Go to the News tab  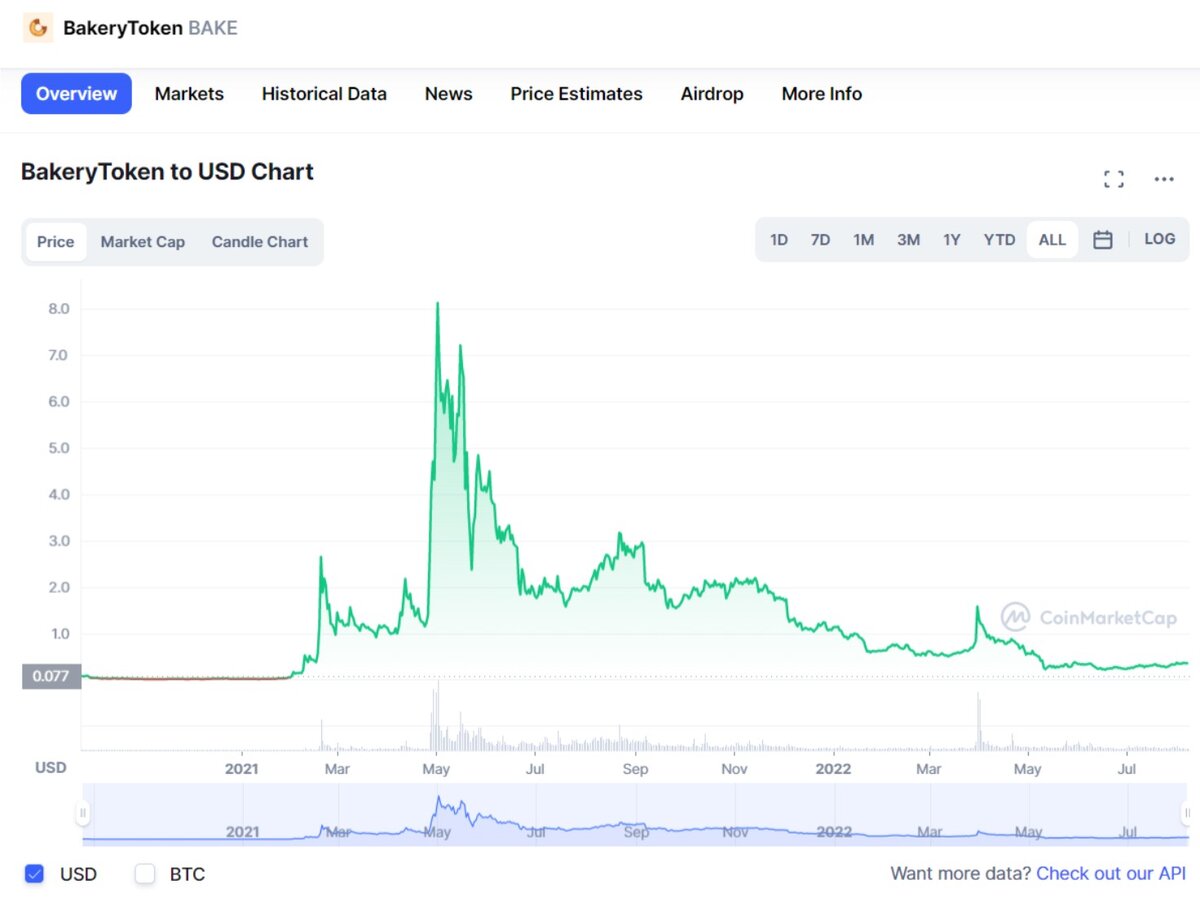point(448,94)
